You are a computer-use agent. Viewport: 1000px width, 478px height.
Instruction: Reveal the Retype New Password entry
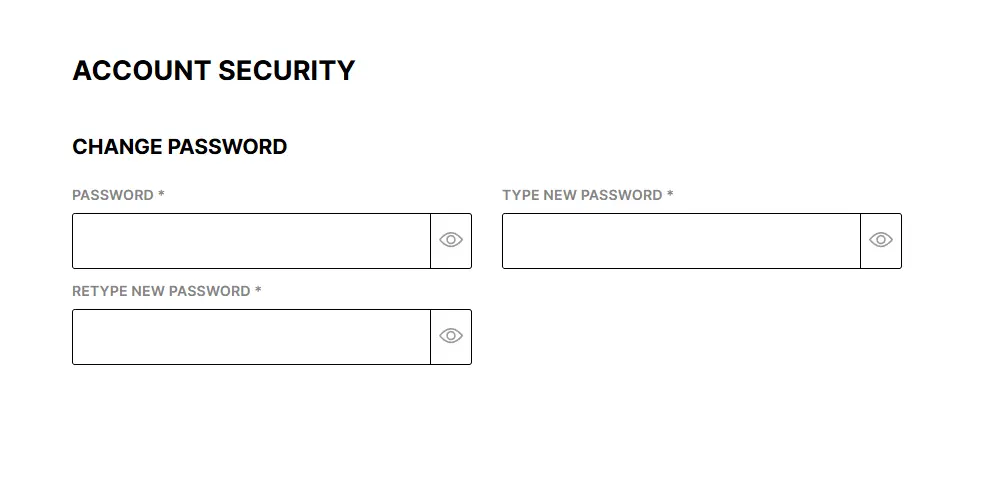point(451,337)
